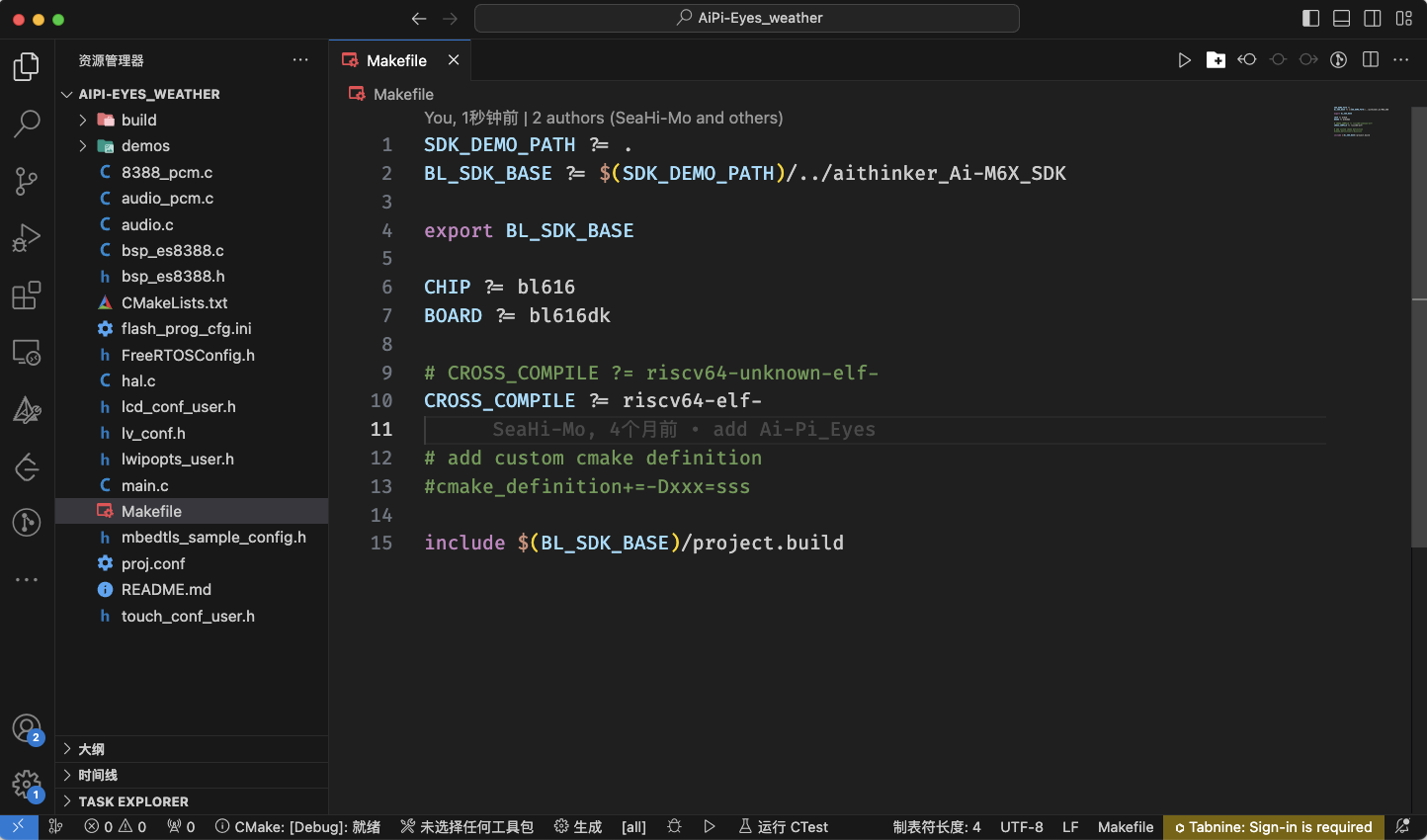Viewport: 1427px width, 840px height.
Task: Open the Manage settings gear
Action: [x=27, y=787]
